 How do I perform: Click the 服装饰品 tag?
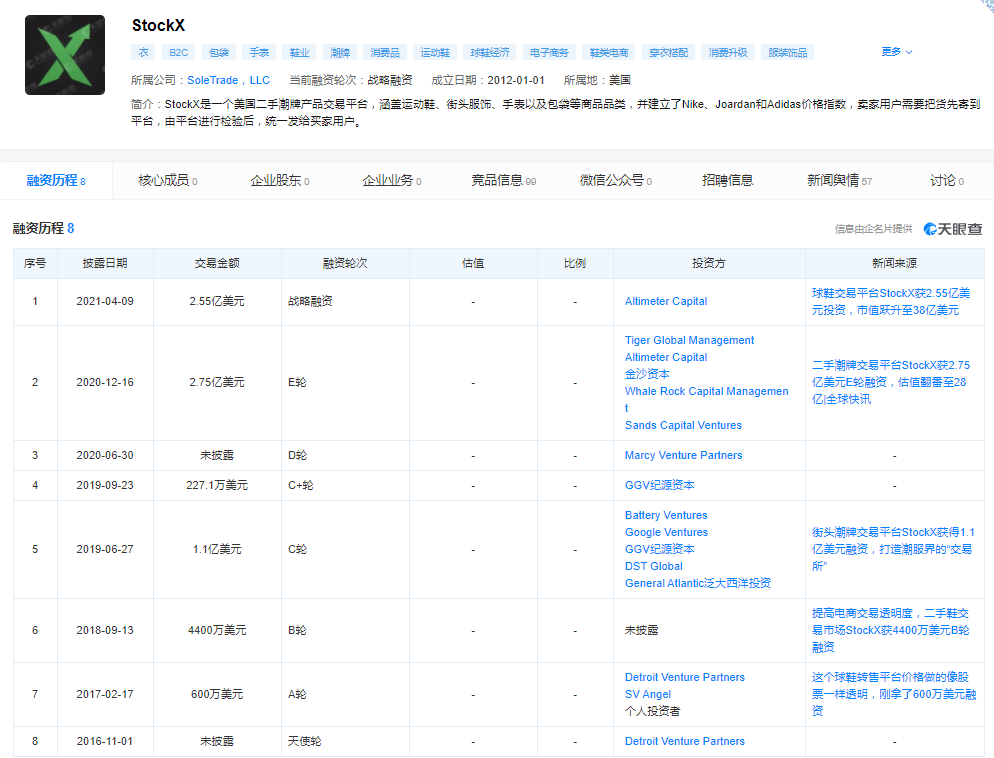tap(788, 53)
